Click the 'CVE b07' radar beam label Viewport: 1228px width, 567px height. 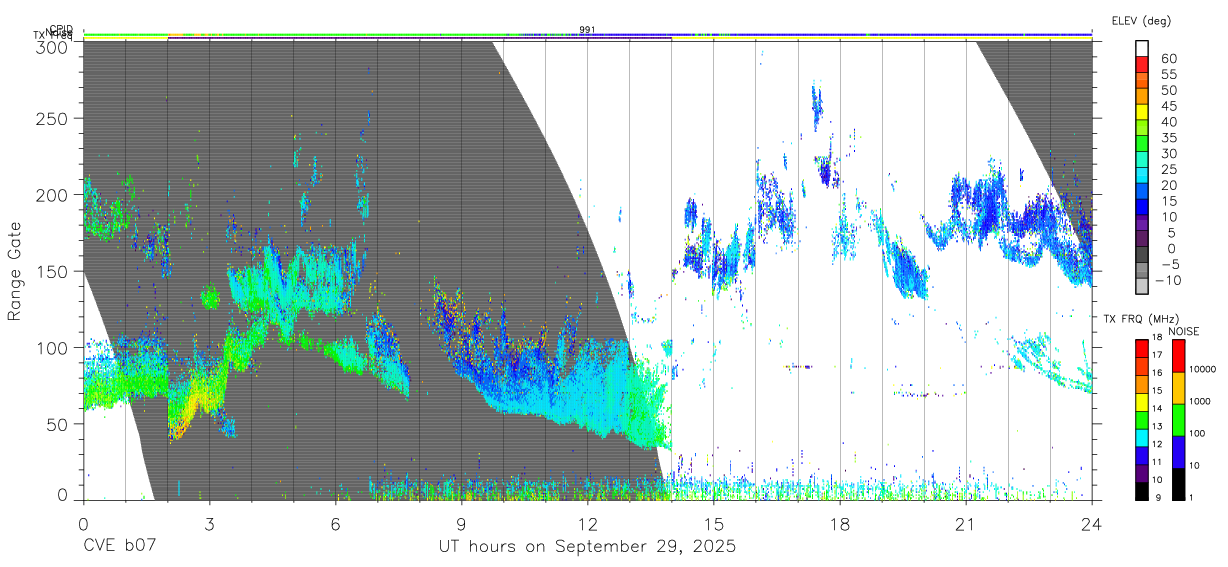coord(119,546)
